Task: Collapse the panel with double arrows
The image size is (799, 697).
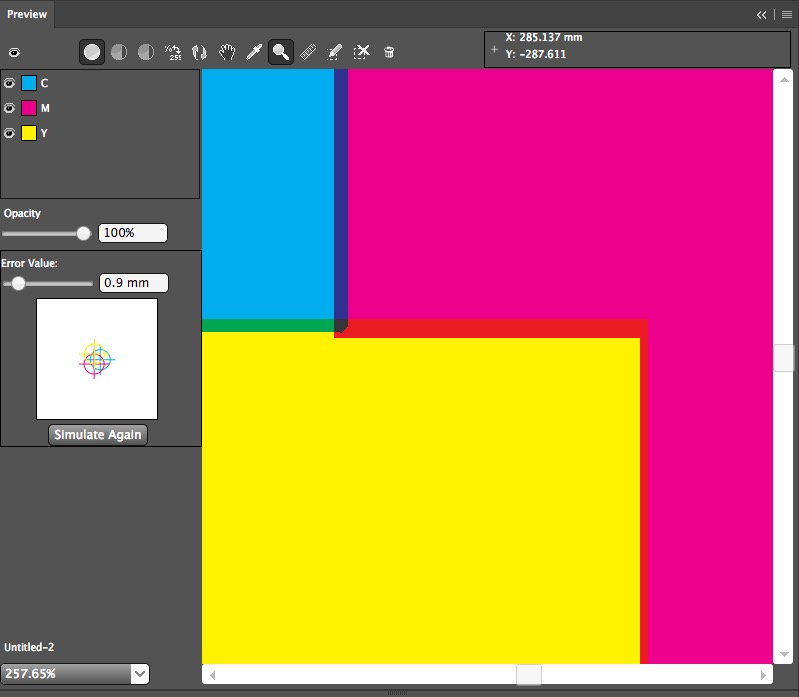Action: tap(762, 14)
